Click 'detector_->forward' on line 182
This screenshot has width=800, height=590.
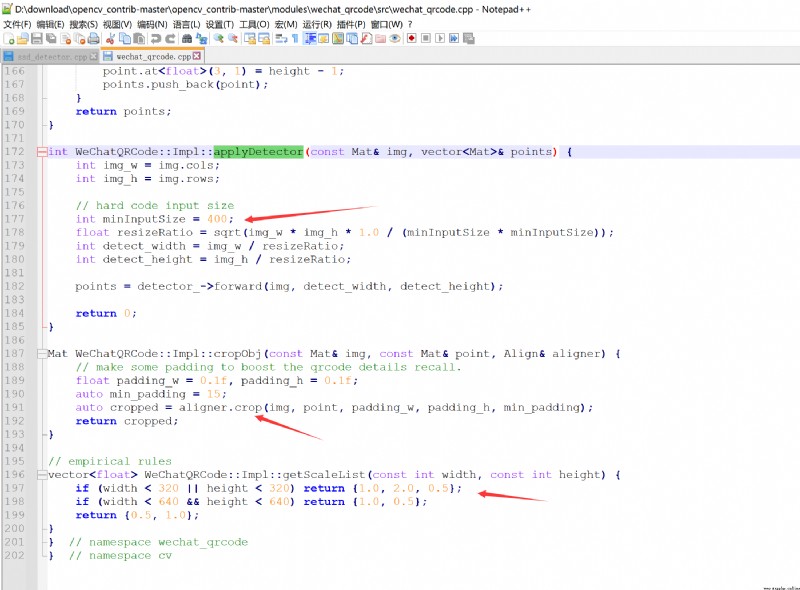tap(199, 286)
